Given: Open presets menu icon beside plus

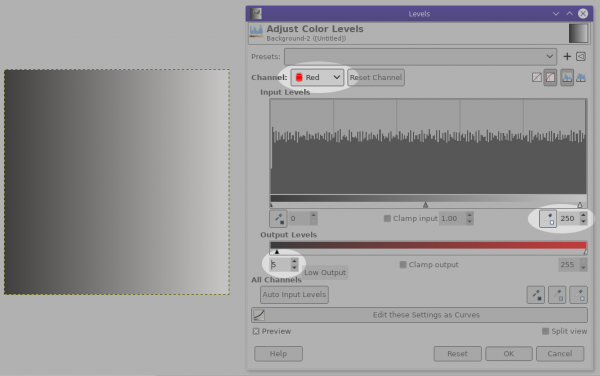Looking at the screenshot, I should click(581, 57).
